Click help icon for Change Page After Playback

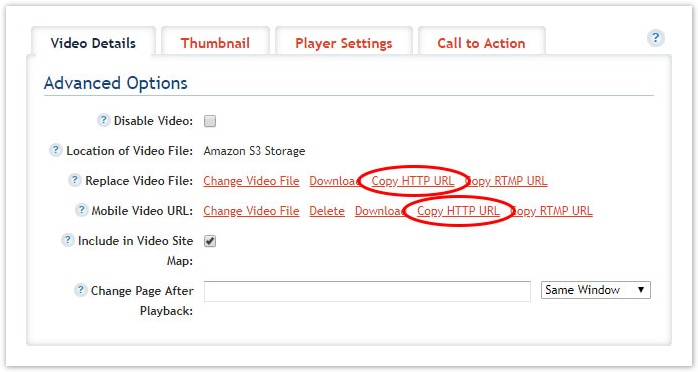coord(80,290)
